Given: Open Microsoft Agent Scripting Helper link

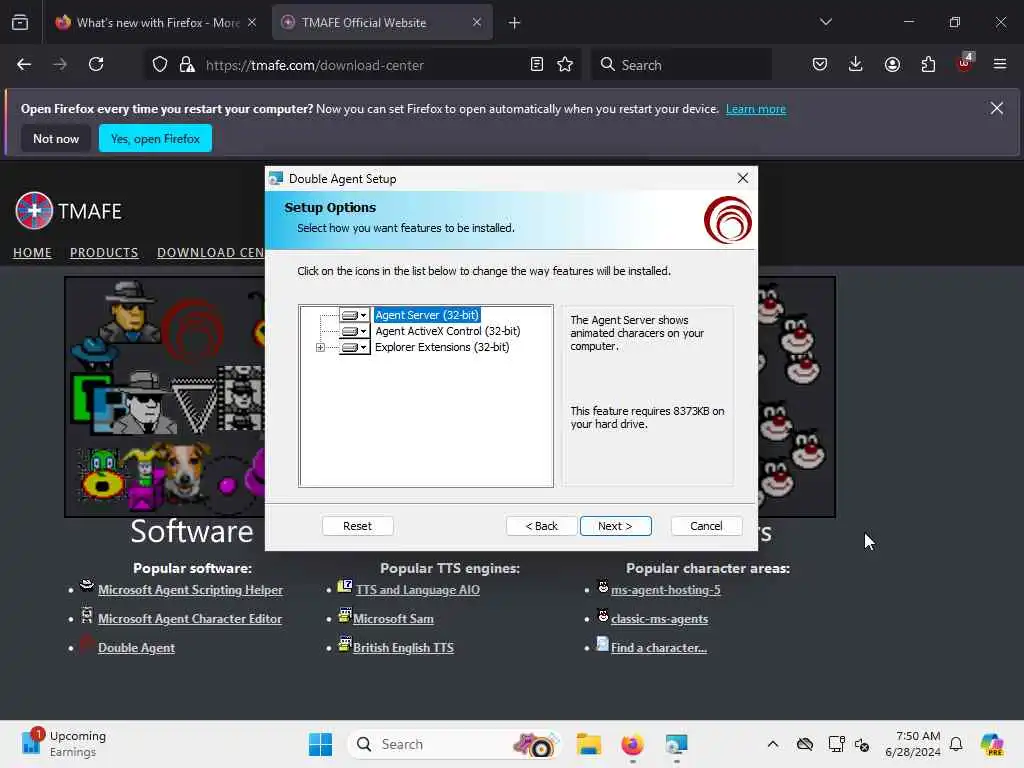Looking at the screenshot, I should click(x=191, y=590).
